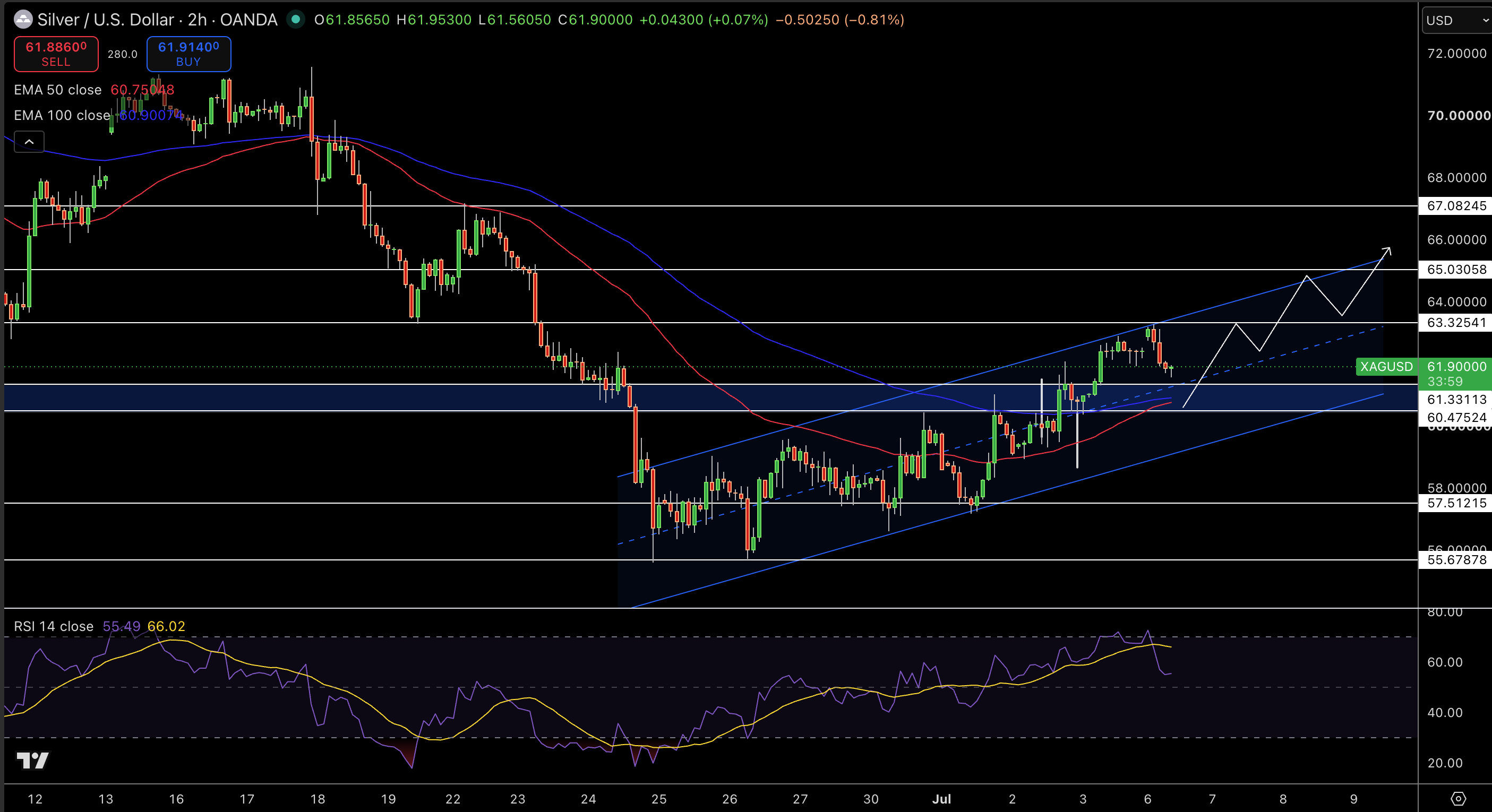Click the Jul date on time axis
The width and height of the screenshot is (1492, 812).
(942, 799)
